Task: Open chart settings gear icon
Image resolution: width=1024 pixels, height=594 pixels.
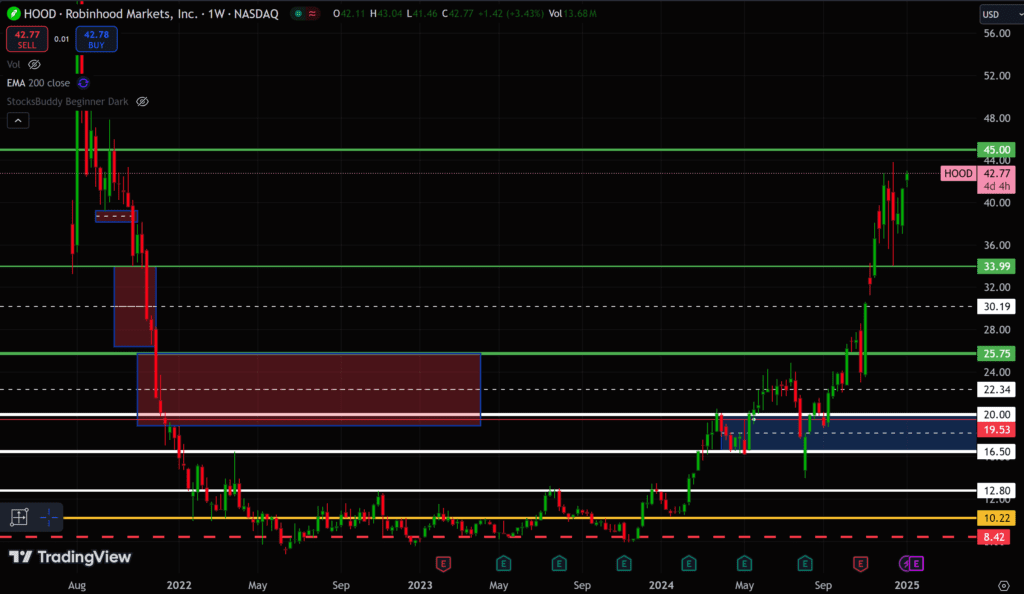Action: [x=1004, y=586]
